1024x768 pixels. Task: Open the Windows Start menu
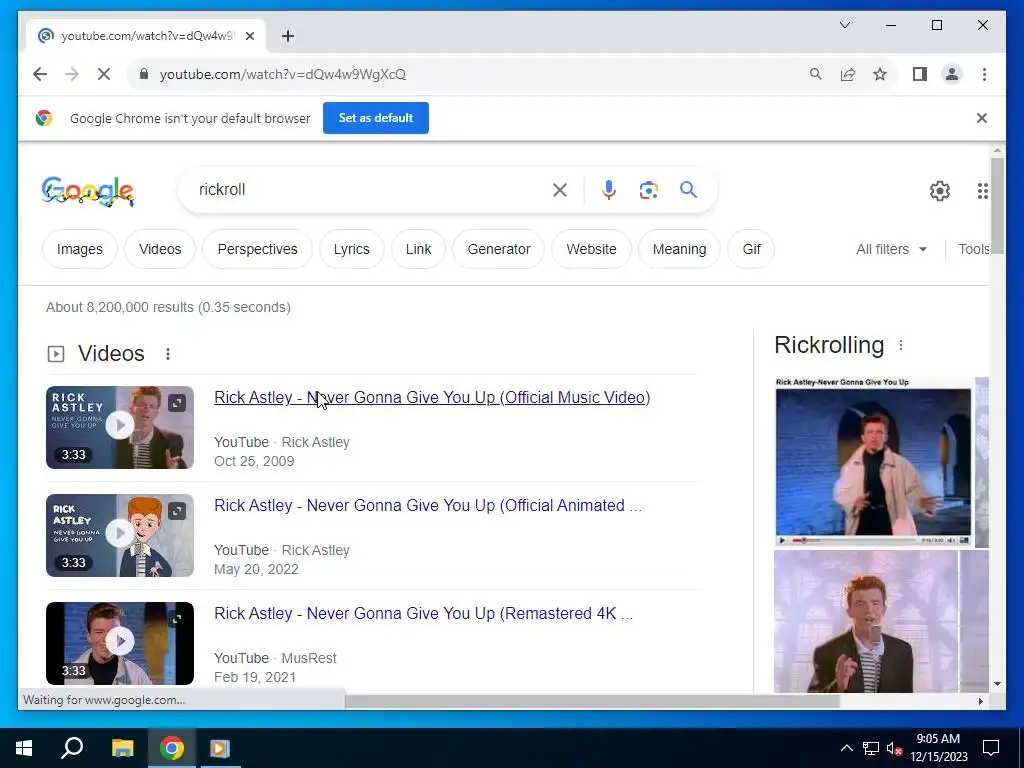24,748
